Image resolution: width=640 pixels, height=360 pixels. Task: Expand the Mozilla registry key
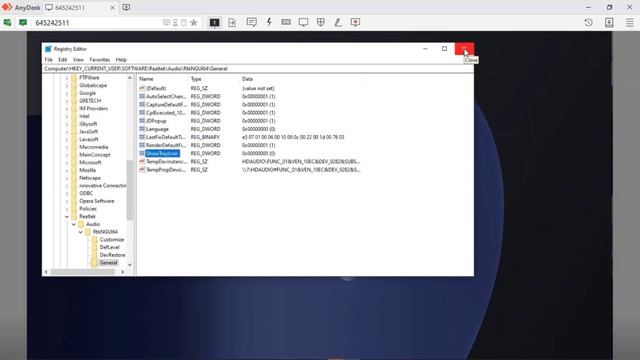[67, 170]
